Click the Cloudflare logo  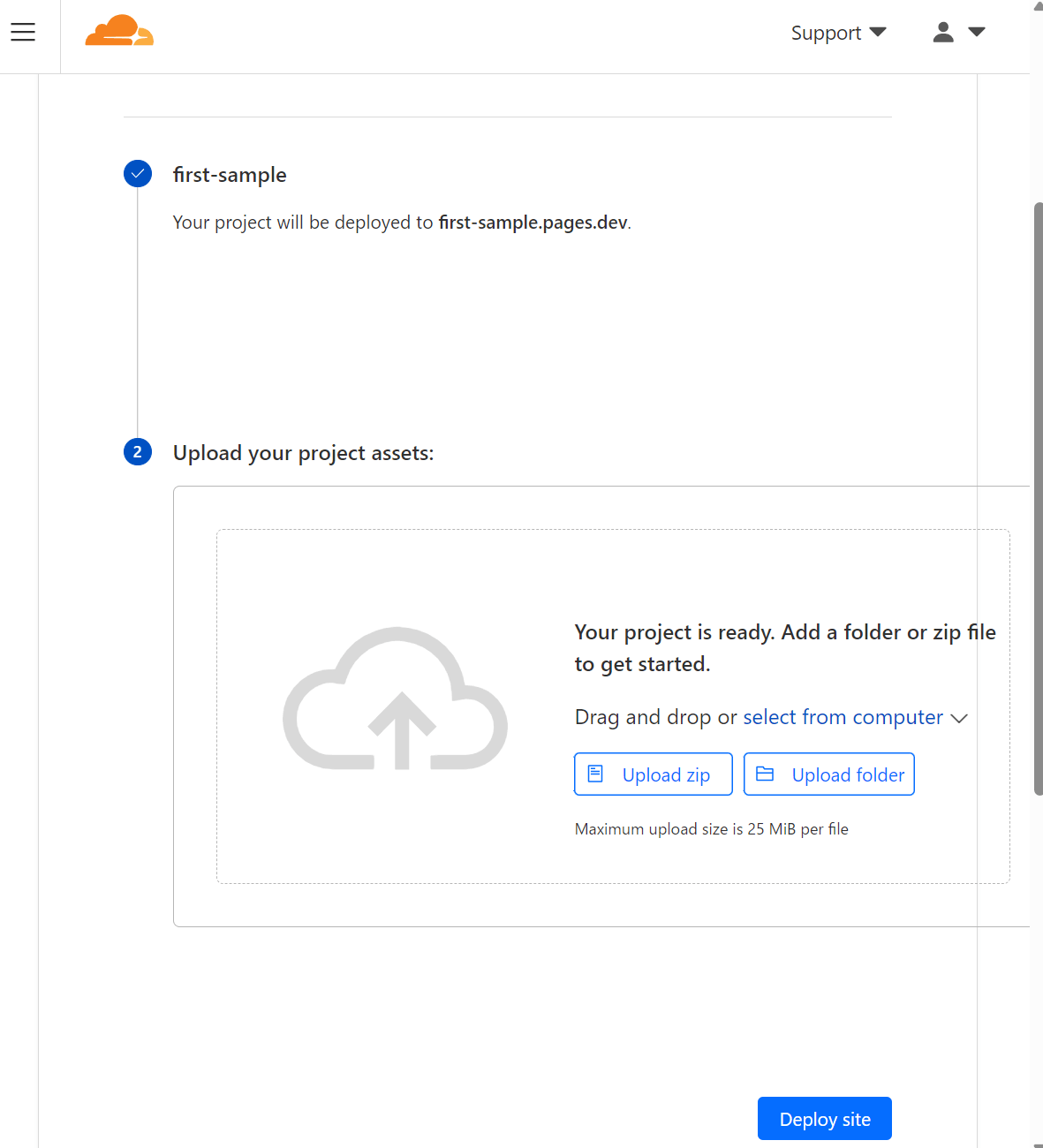(119, 30)
